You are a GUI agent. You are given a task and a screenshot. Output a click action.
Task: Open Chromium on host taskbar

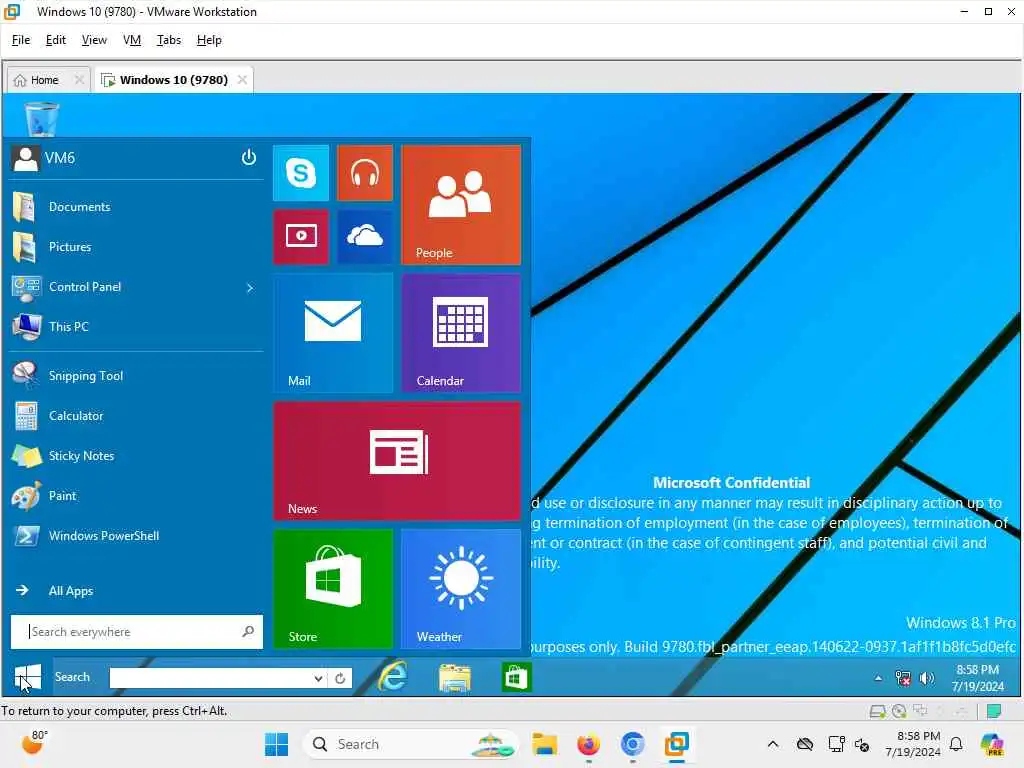(632, 744)
